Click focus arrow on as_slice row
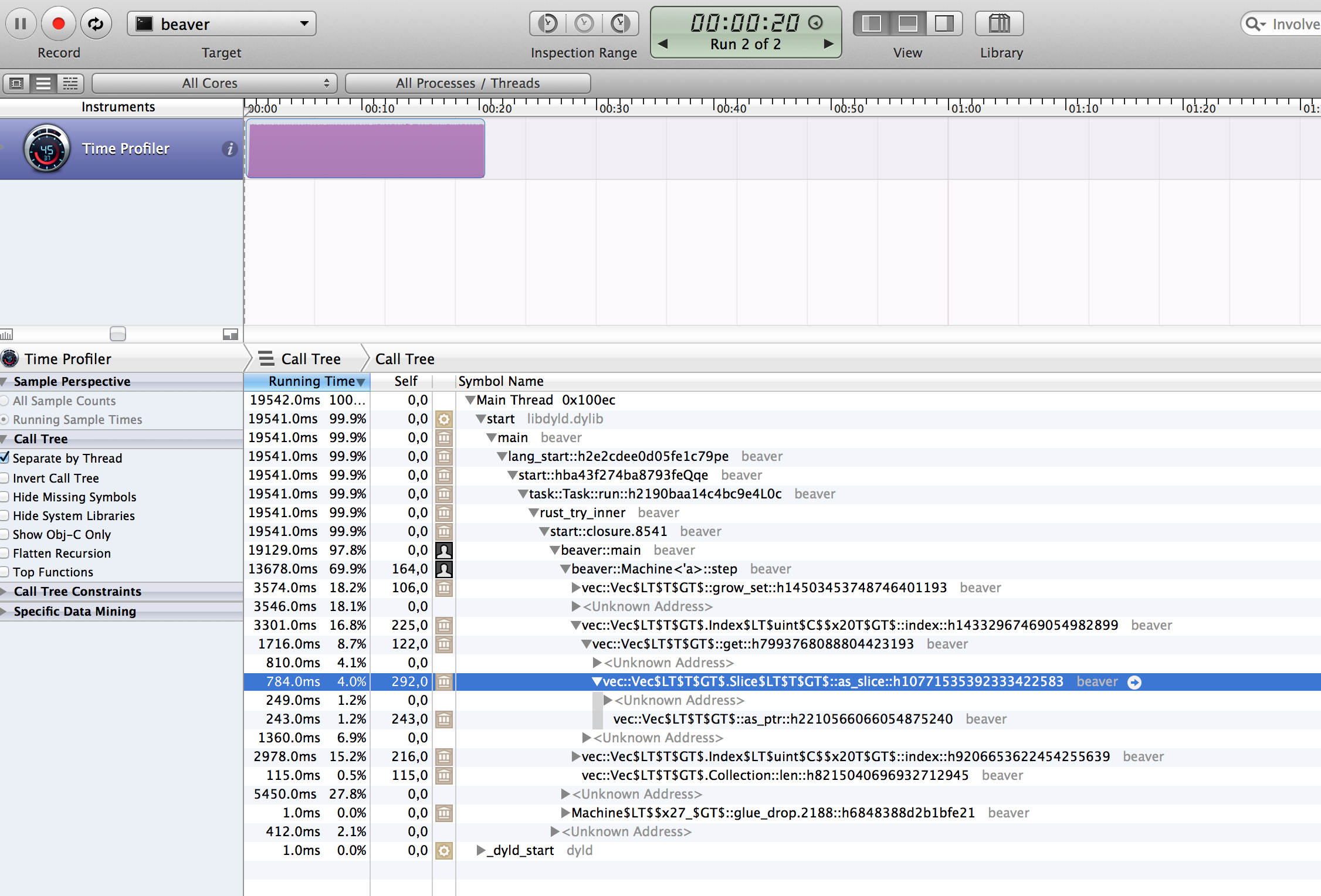Screen dimensions: 1321x896 1134,682
